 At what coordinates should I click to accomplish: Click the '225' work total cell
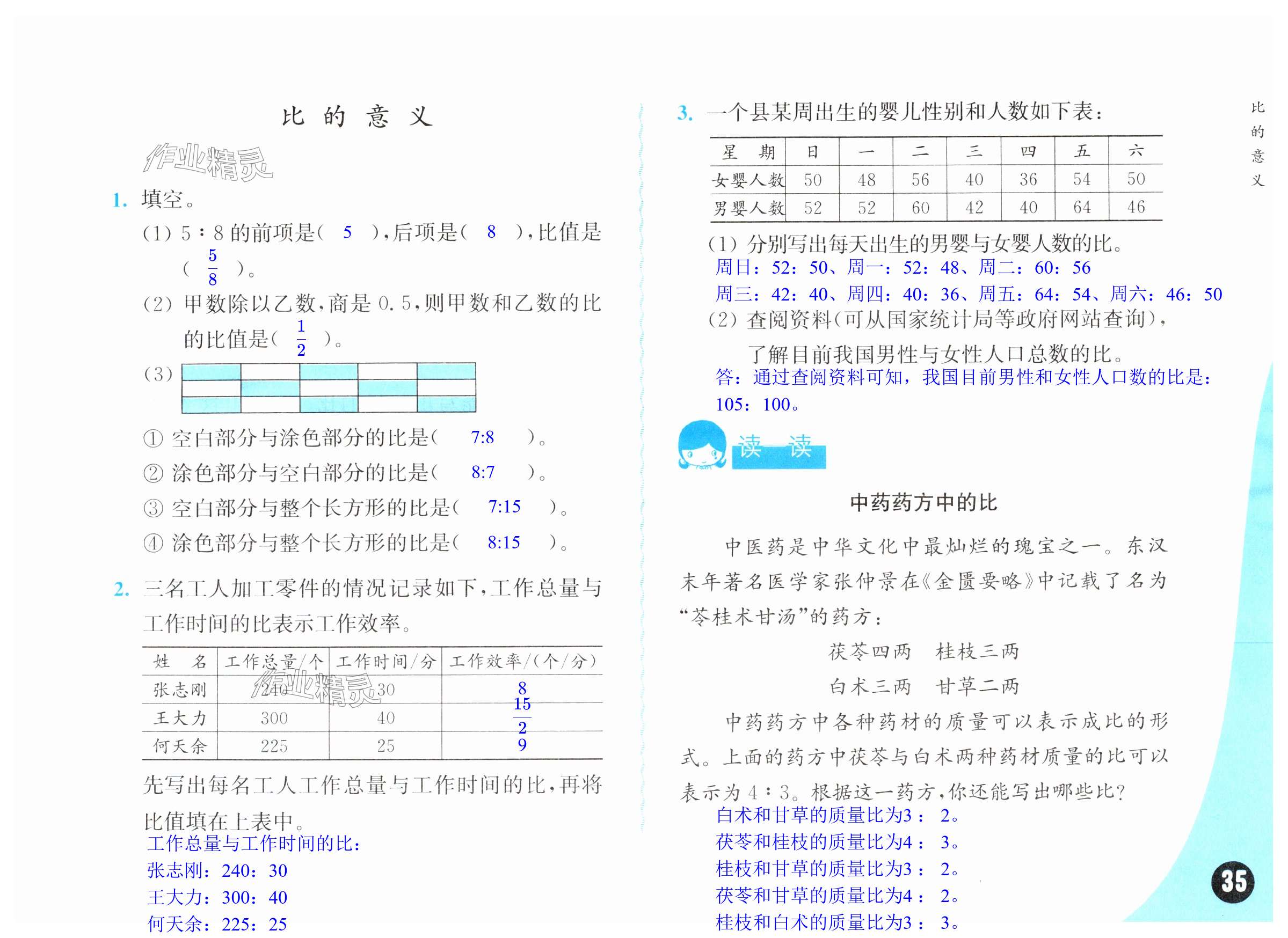[x=274, y=746]
